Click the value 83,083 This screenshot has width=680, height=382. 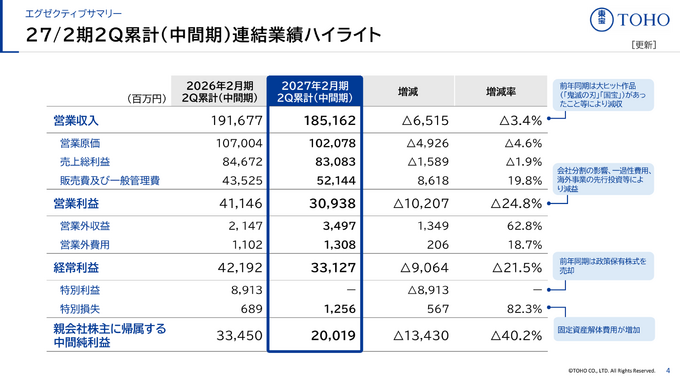click(336, 162)
